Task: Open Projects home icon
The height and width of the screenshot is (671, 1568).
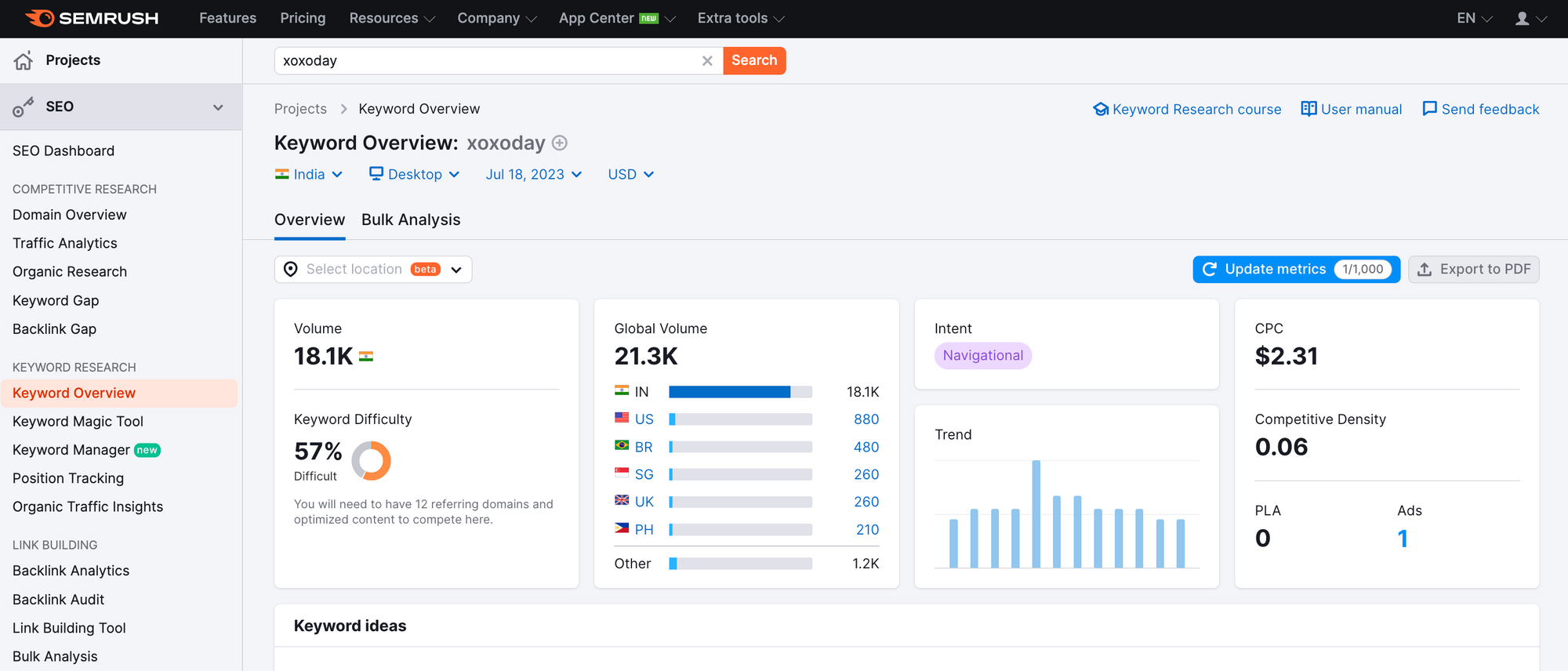Action: tap(24, 60)
